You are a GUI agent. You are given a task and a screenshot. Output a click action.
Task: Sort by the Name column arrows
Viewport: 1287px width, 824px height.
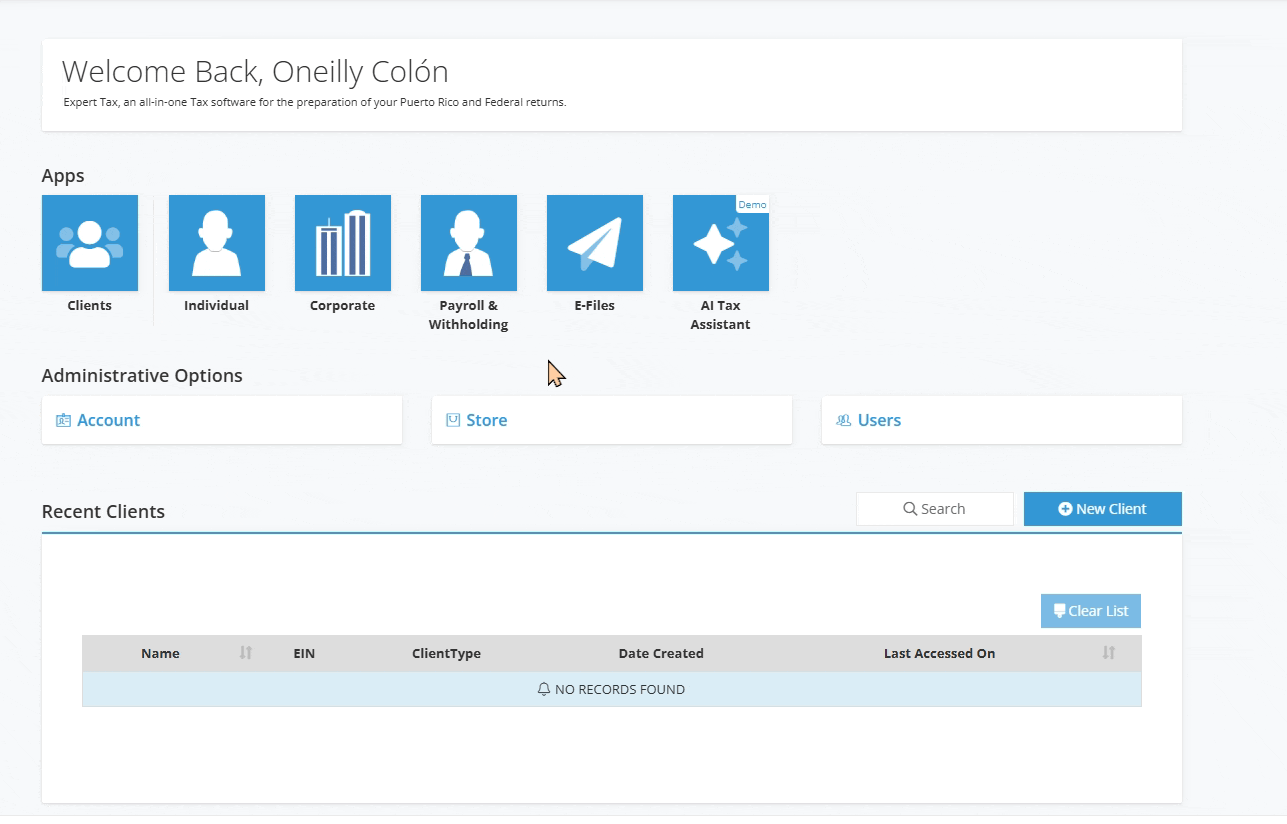coord(246,653)
